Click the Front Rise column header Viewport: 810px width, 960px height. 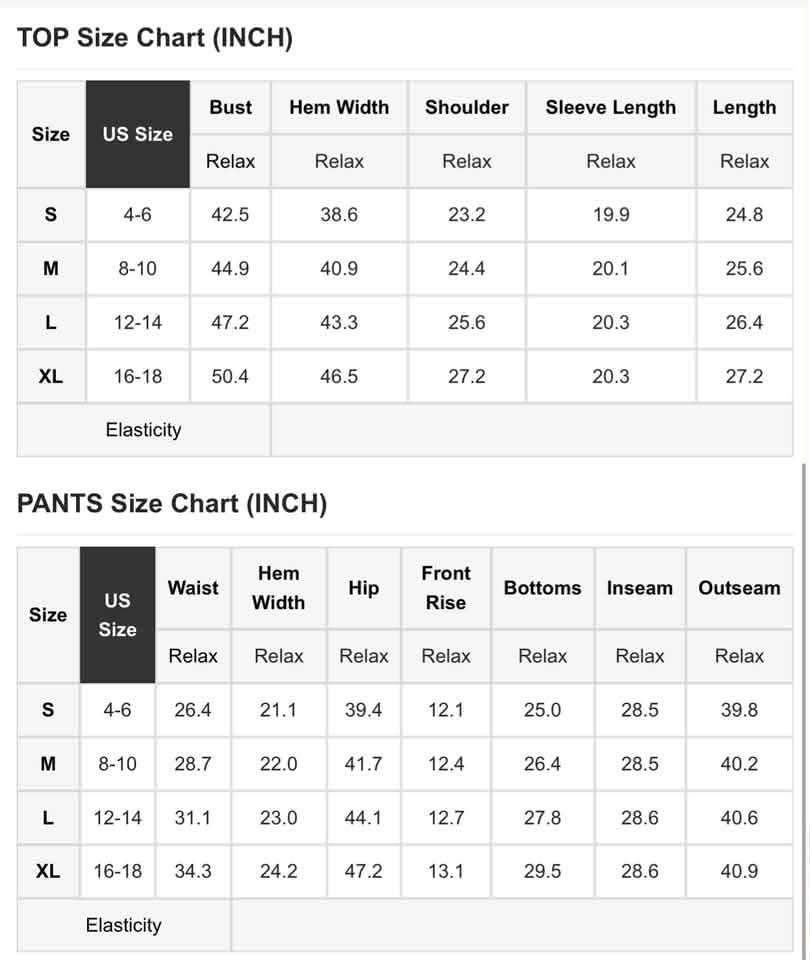[446, 588]
